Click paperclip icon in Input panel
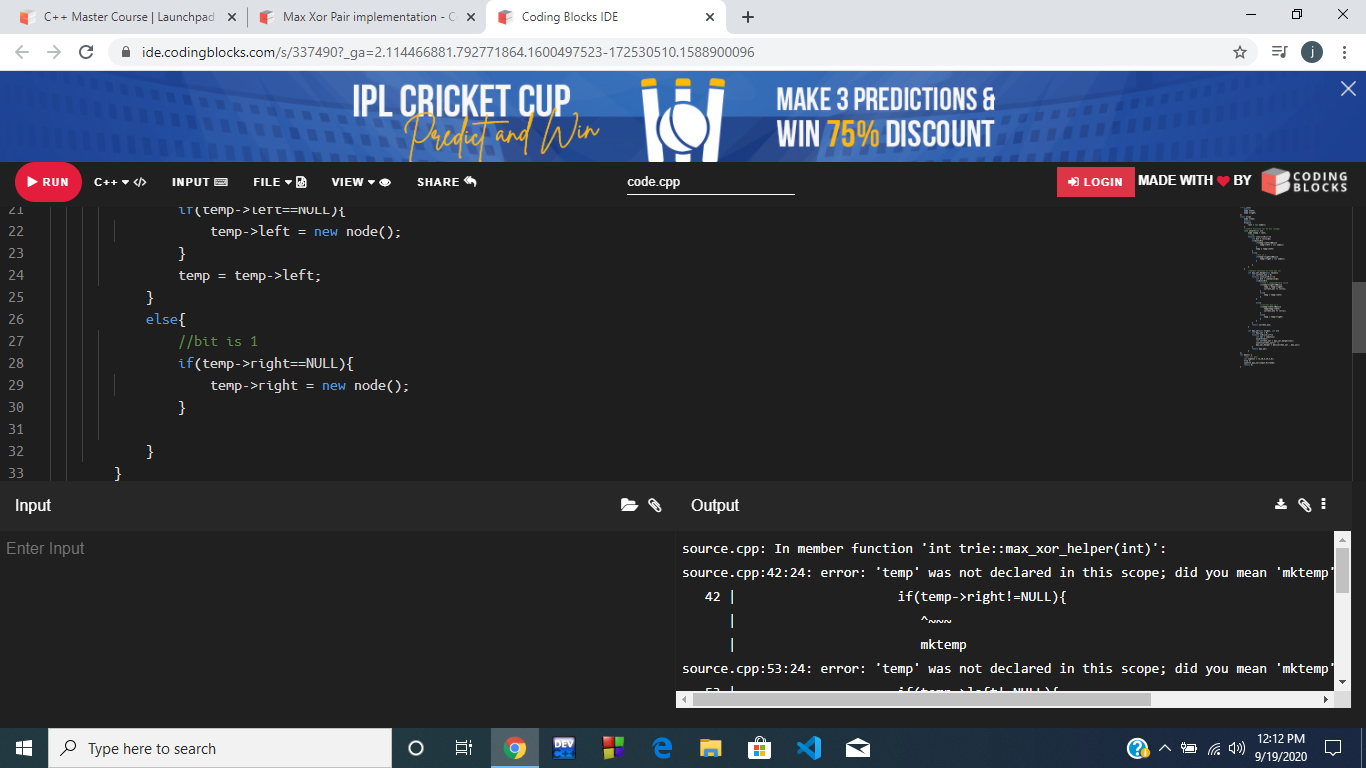1366x768 pixels. click(x=655, y=505)
